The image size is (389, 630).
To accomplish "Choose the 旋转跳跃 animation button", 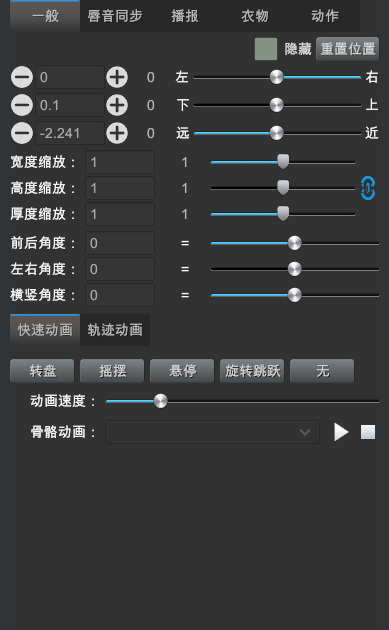I will [252, 370].
